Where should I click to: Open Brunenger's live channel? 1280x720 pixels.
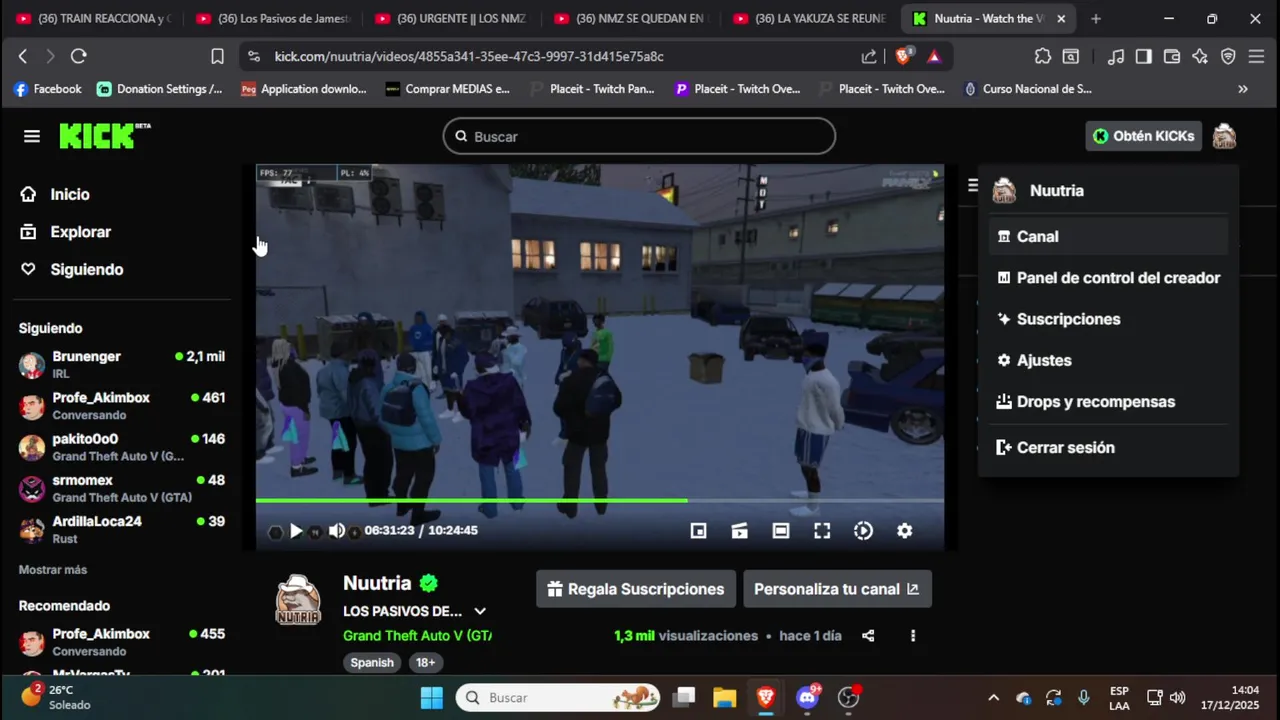click(x=122, y=364)
